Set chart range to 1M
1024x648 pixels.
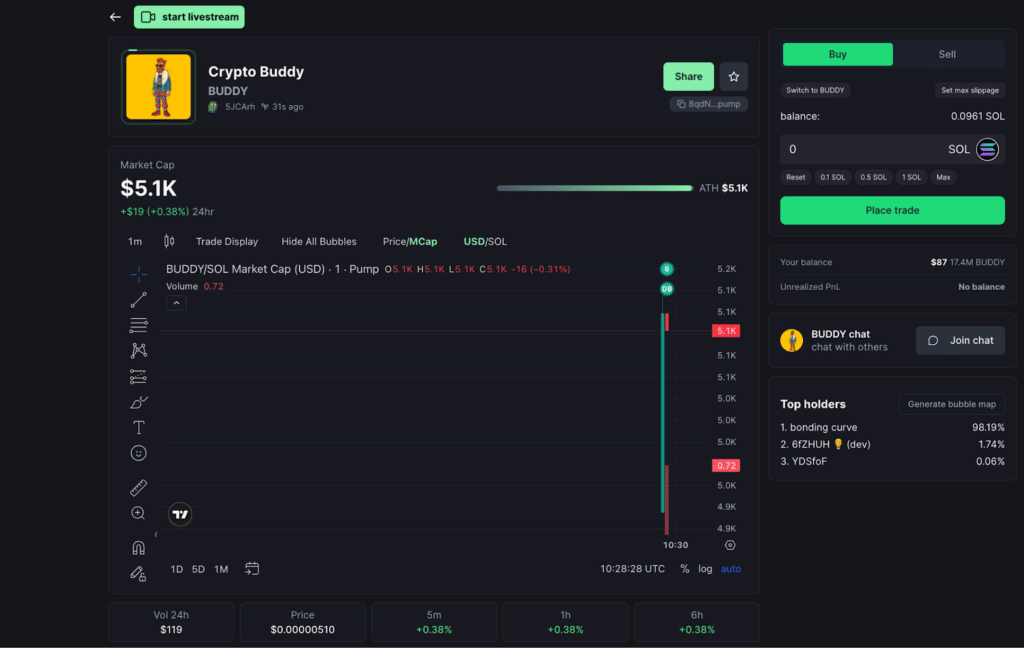[221, 569]
